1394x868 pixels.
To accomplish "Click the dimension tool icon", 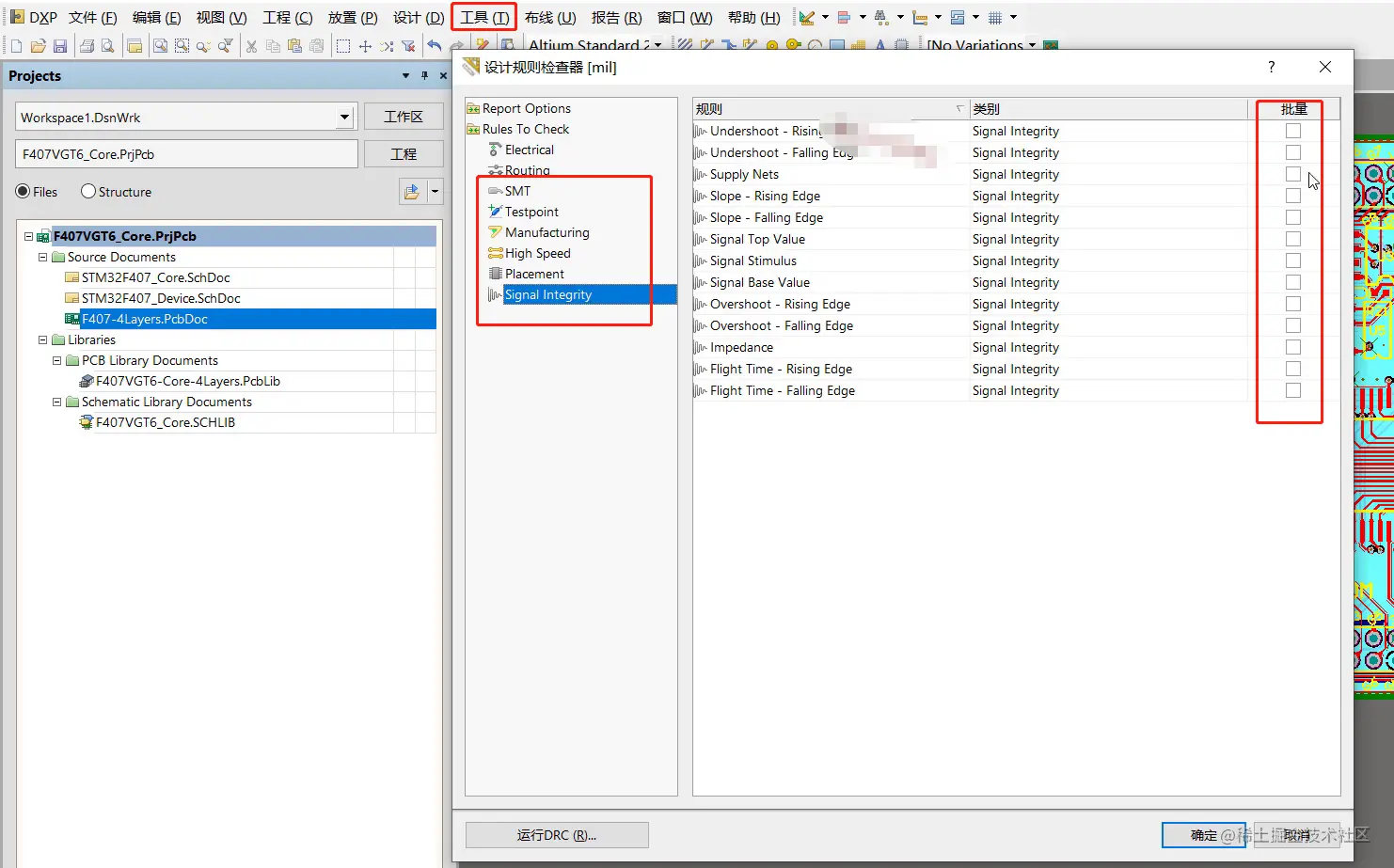I will pos(920,17).
